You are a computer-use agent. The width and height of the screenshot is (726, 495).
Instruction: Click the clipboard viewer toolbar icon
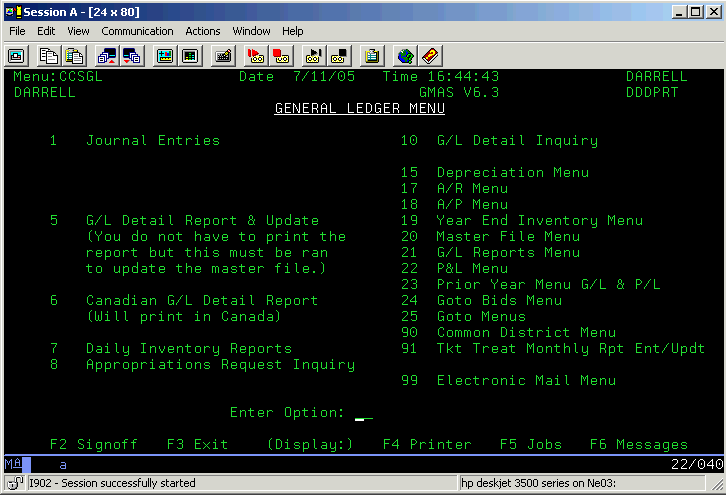(373, 55)
